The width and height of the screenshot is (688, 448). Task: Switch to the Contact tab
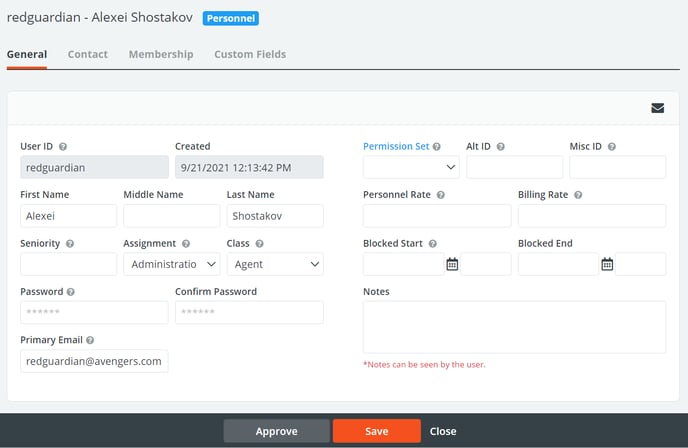click(x=88, y=54)
